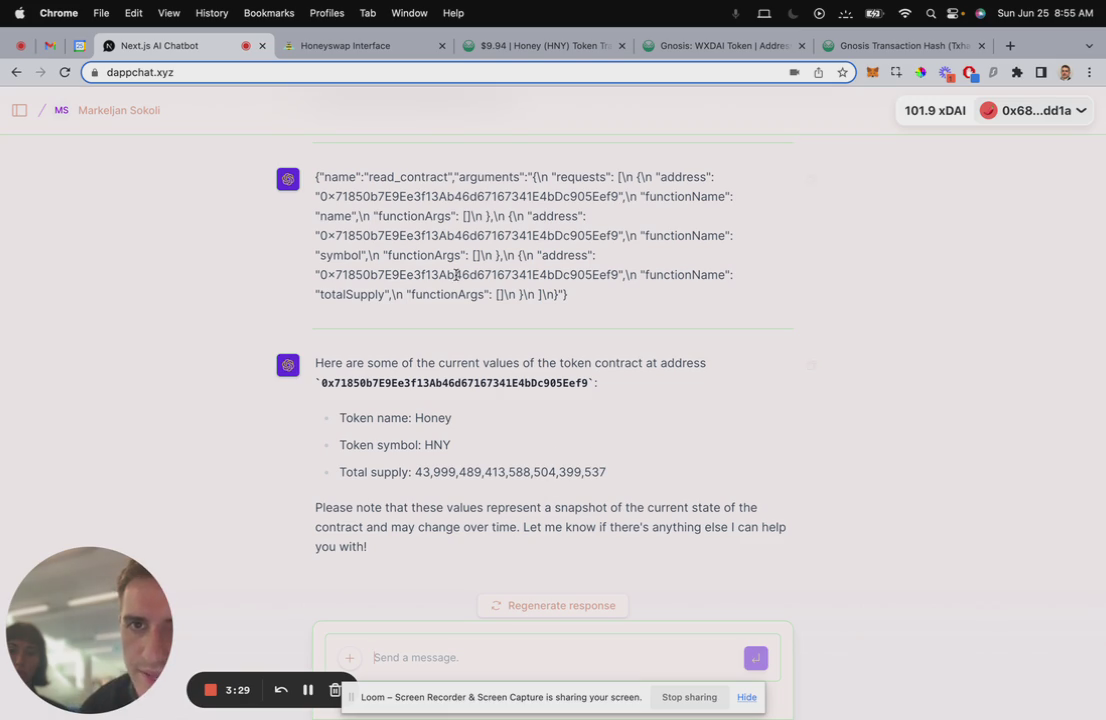Image resolution: width=1106 pixels, height=720 pixels.
Task: Stop the Loom recording red button
Action: 210,690
